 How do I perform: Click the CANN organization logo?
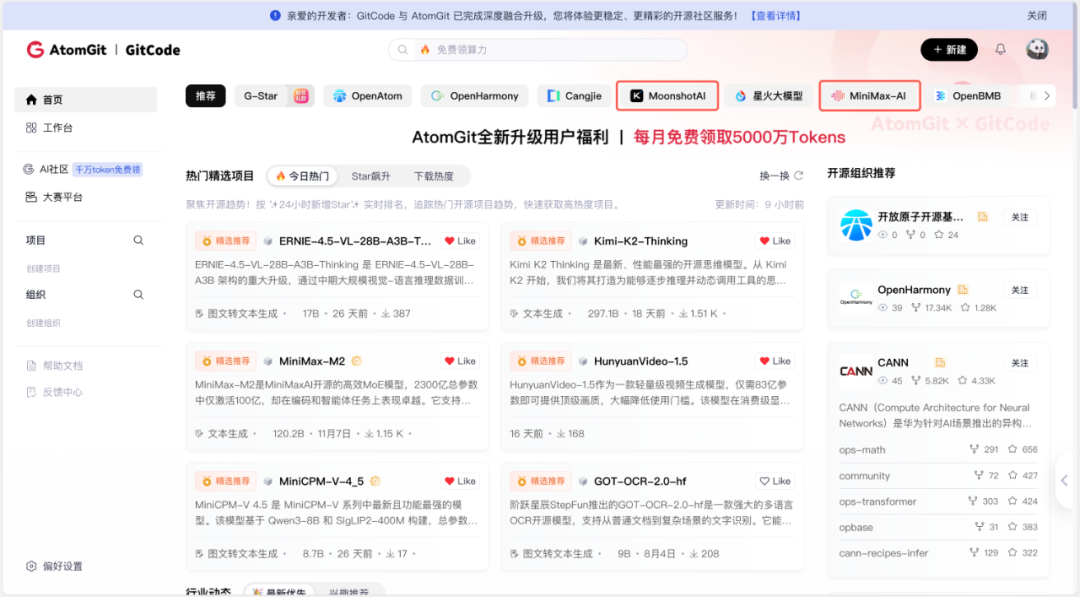(855, 371)
